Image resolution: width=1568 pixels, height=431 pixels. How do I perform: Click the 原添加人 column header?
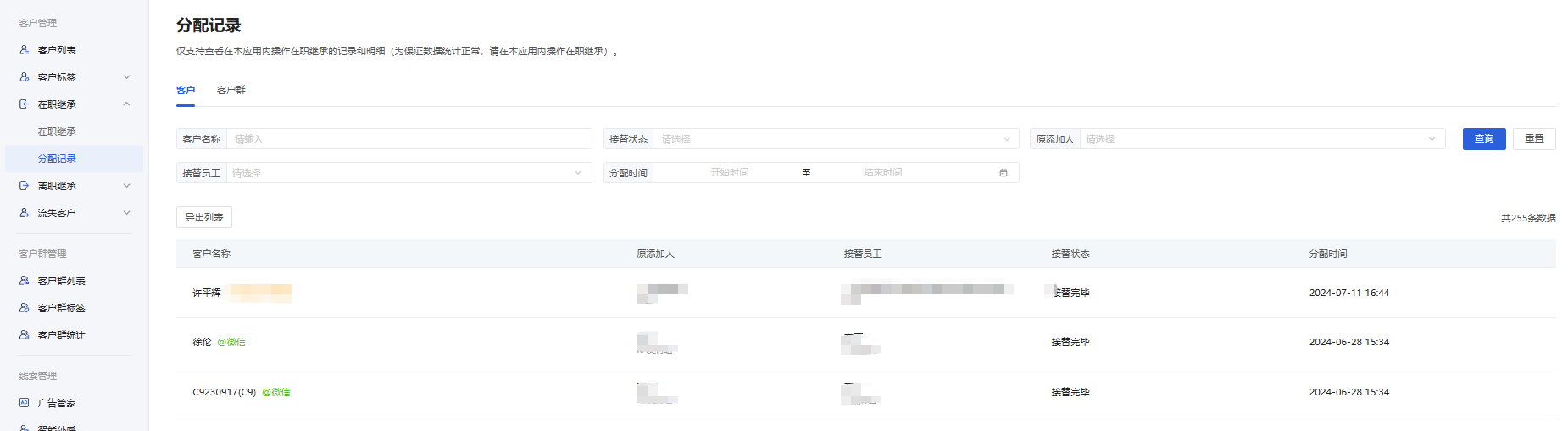point(656,254)
